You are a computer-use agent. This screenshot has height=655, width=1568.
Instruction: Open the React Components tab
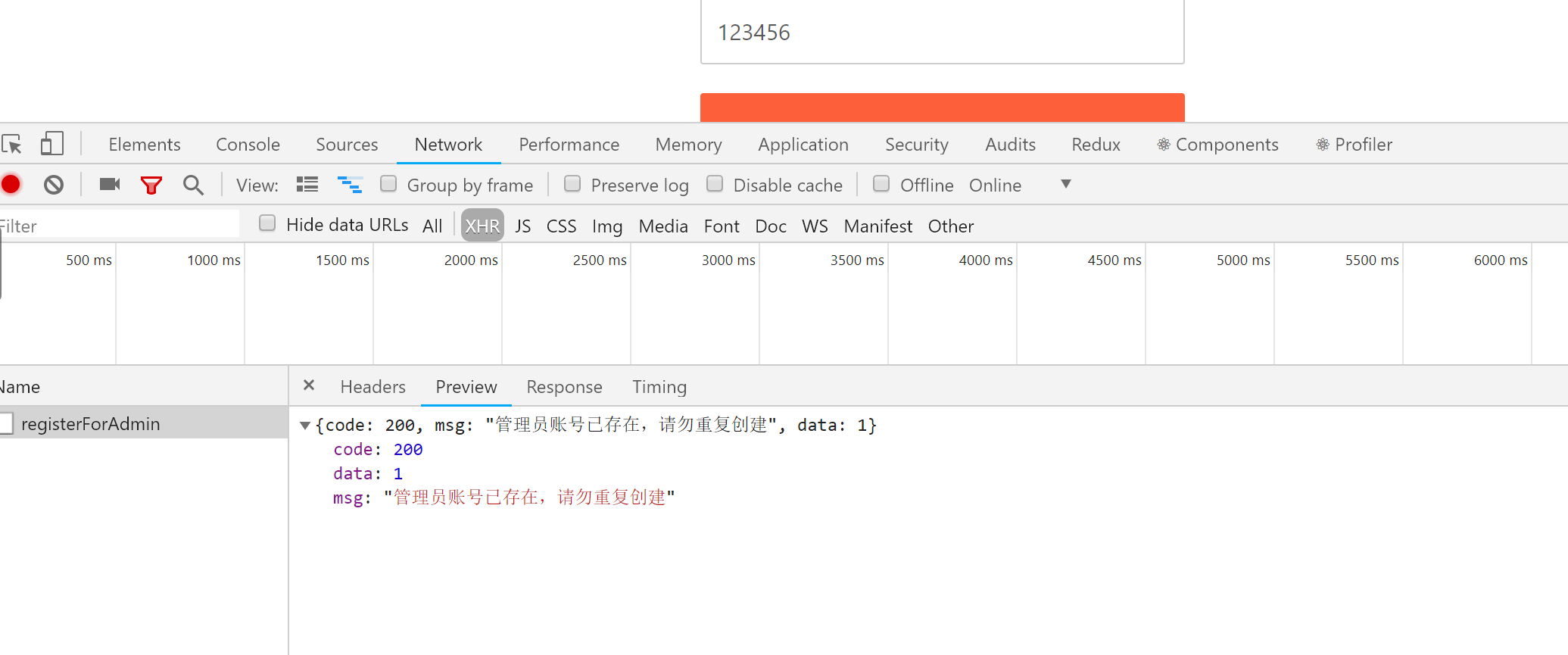pyautogui.click(x=1218, y=145)
